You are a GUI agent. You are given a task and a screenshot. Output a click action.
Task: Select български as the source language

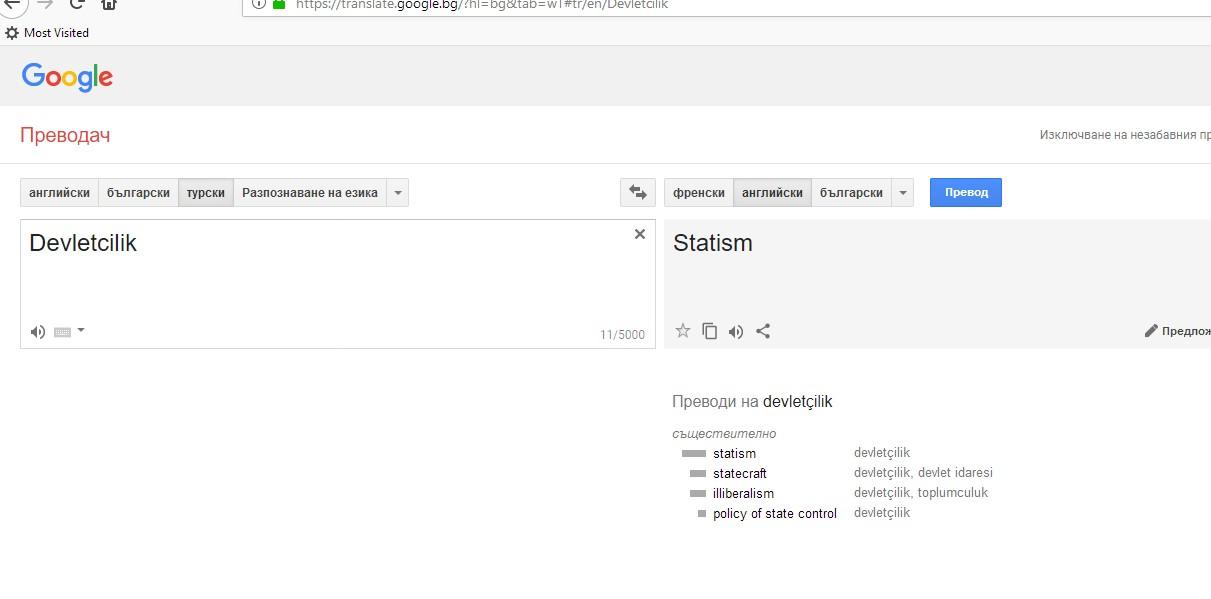pos(138,192)
